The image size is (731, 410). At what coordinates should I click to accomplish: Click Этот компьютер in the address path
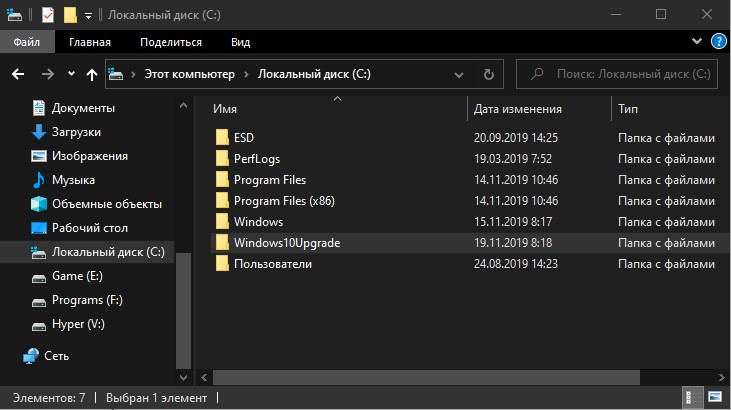(189, 74)
